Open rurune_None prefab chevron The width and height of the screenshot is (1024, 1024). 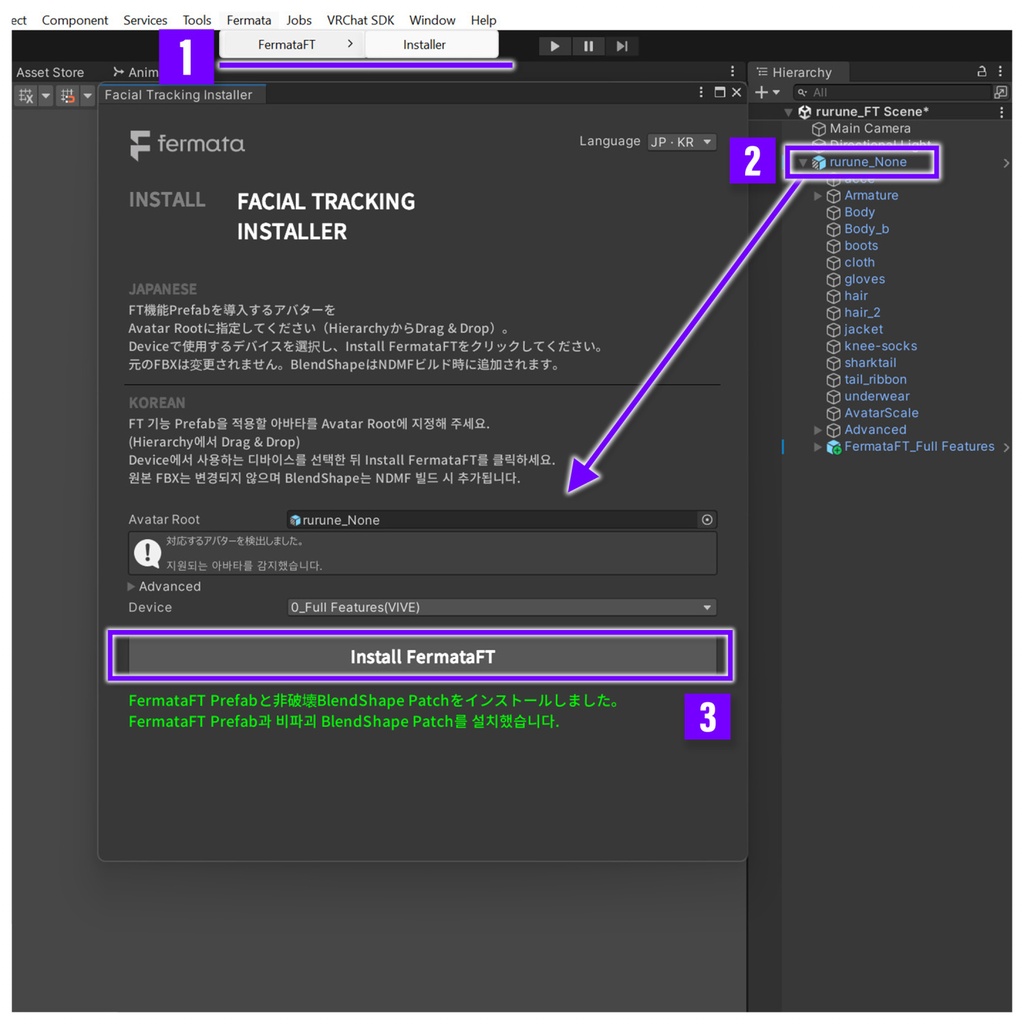click(1006, 163)
